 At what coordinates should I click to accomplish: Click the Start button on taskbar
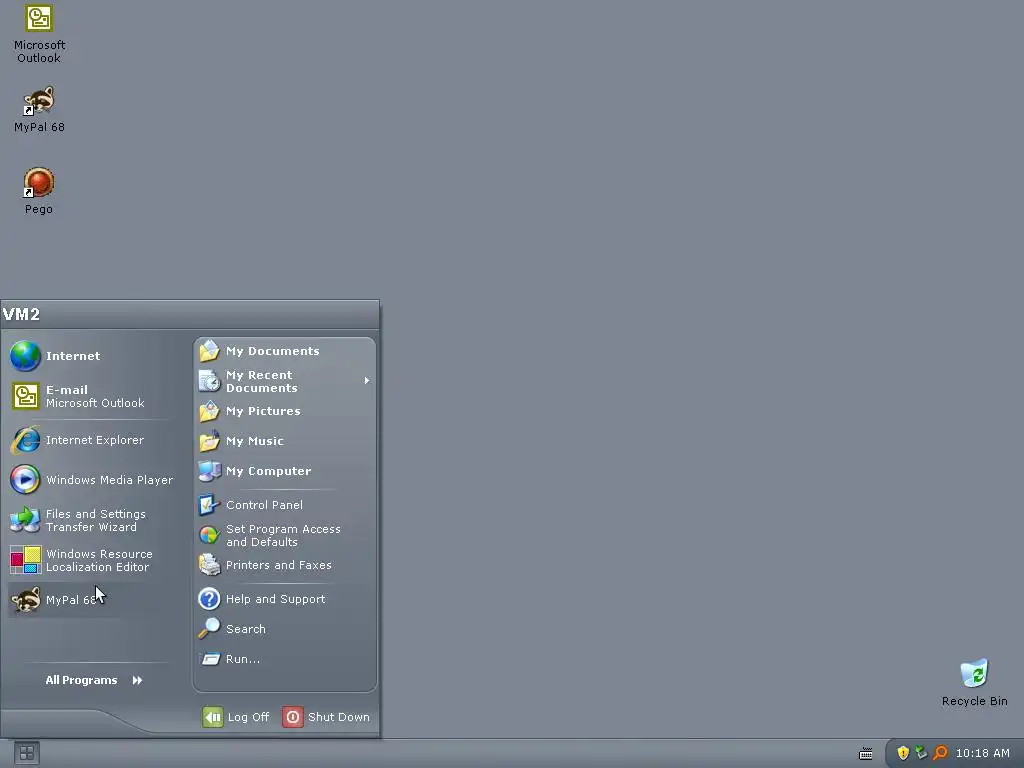[27, 753]
